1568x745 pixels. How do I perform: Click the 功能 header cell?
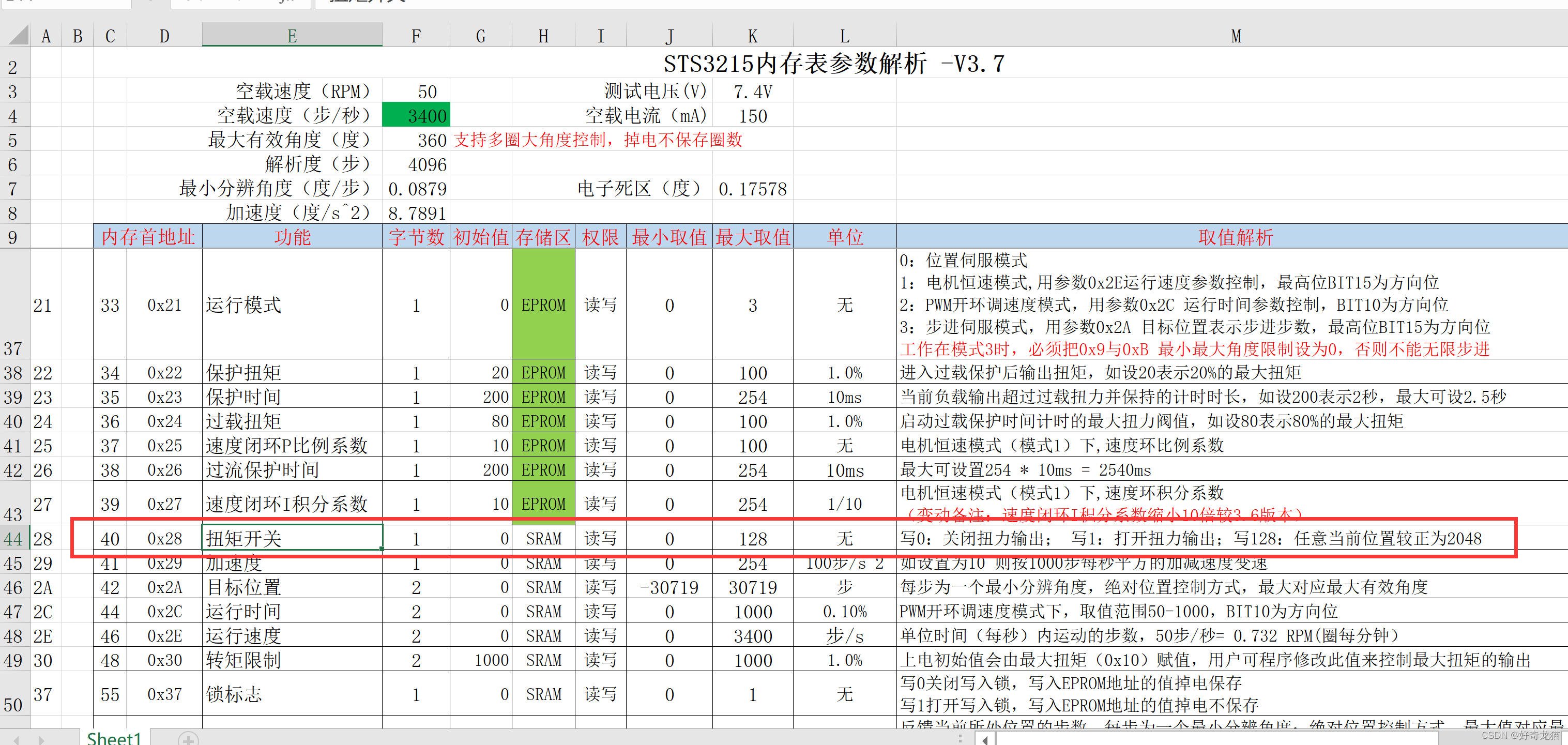292,237
